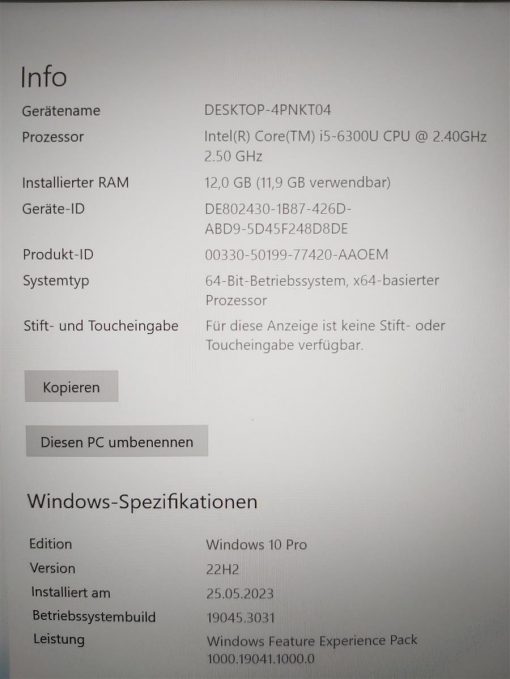Click Diesen PC umbenennen button
510x679 pixels.
(x=117, y=441)
